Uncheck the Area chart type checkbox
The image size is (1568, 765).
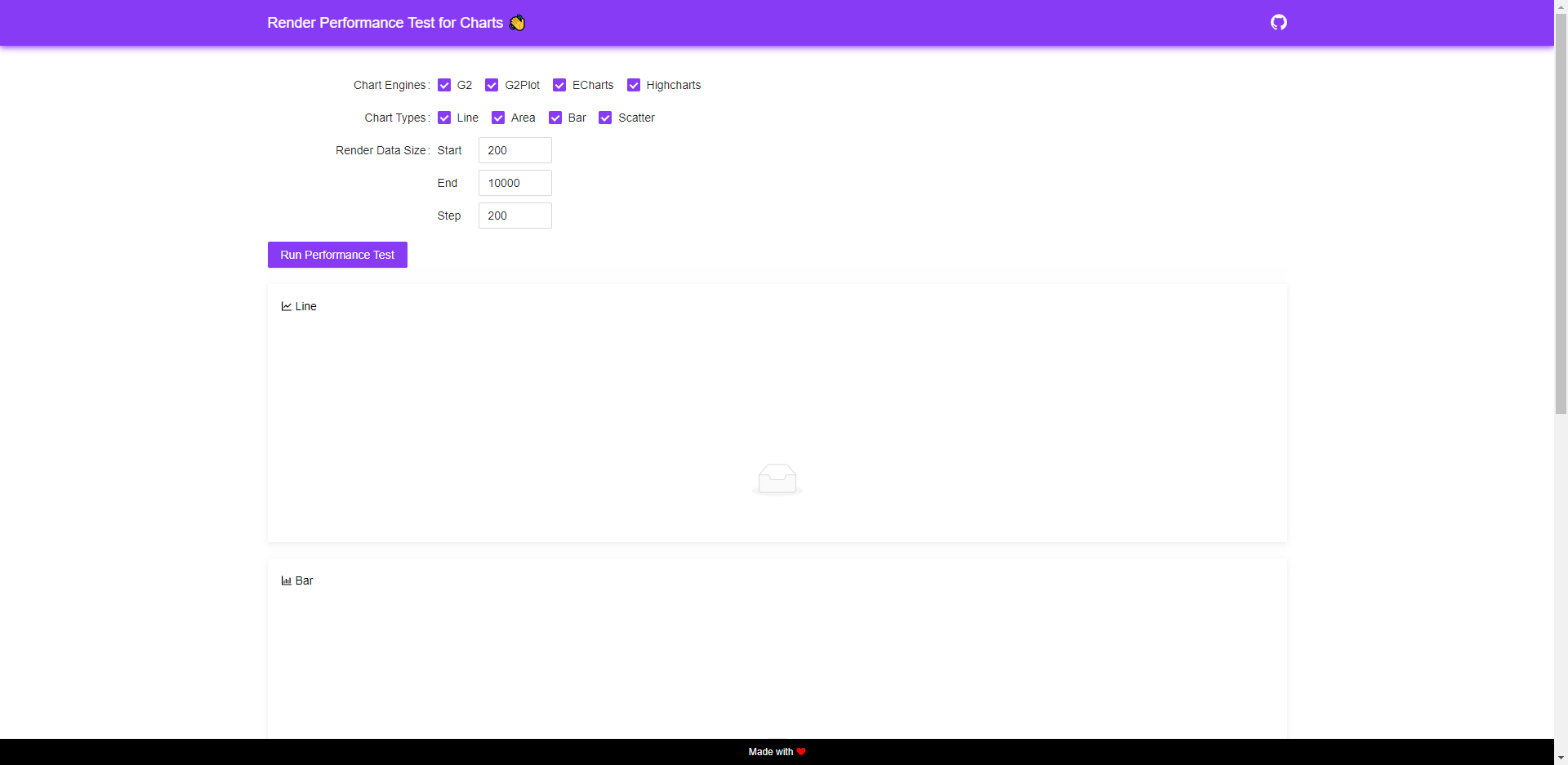click(x=498, y=118)
